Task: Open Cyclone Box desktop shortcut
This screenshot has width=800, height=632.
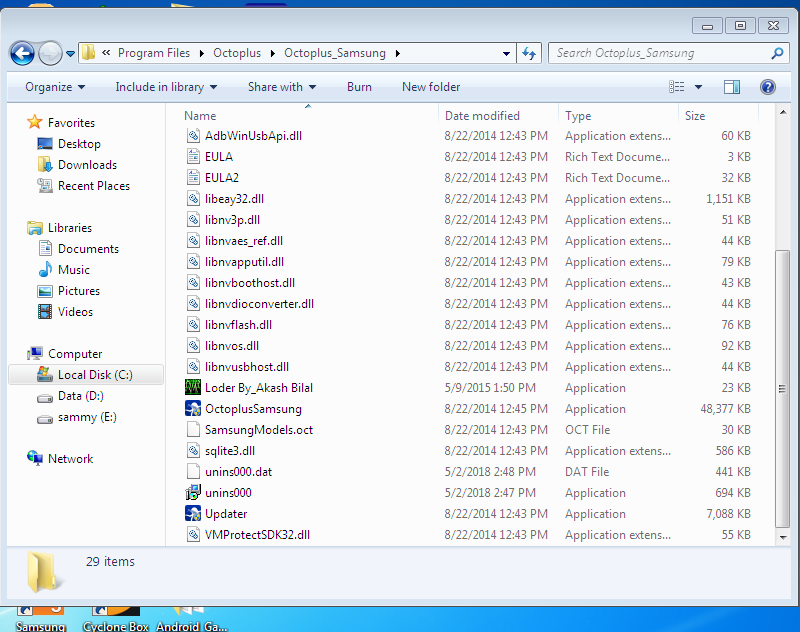Action: (116, 619)
